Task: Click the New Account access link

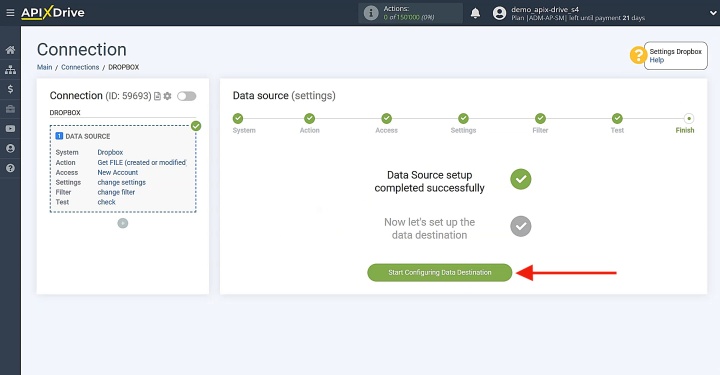Action: tap(118, 173)
